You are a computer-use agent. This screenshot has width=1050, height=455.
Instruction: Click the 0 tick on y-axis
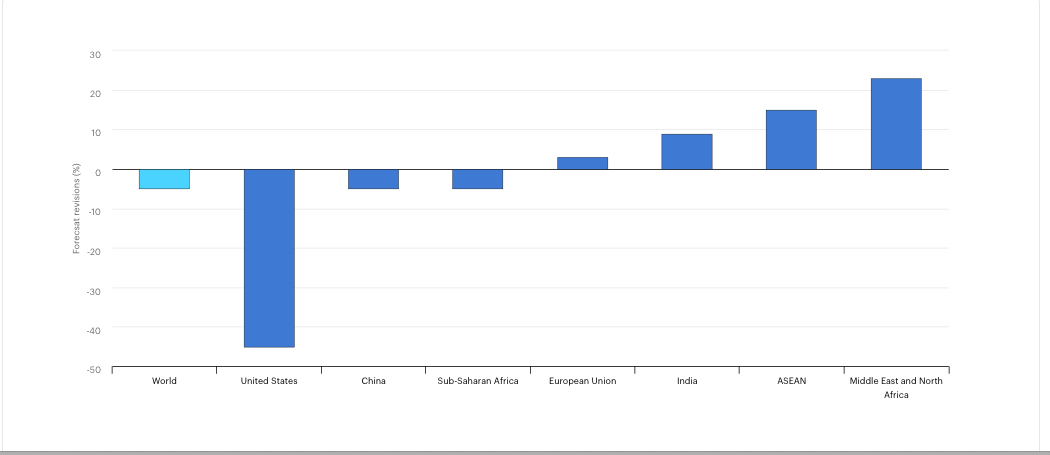(x=97, y=172)
